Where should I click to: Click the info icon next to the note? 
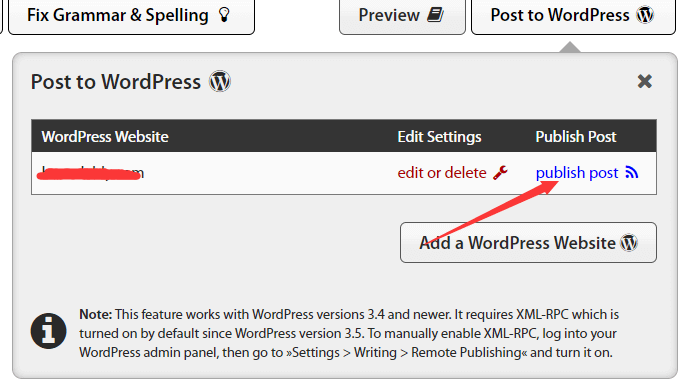coord(49,331)
